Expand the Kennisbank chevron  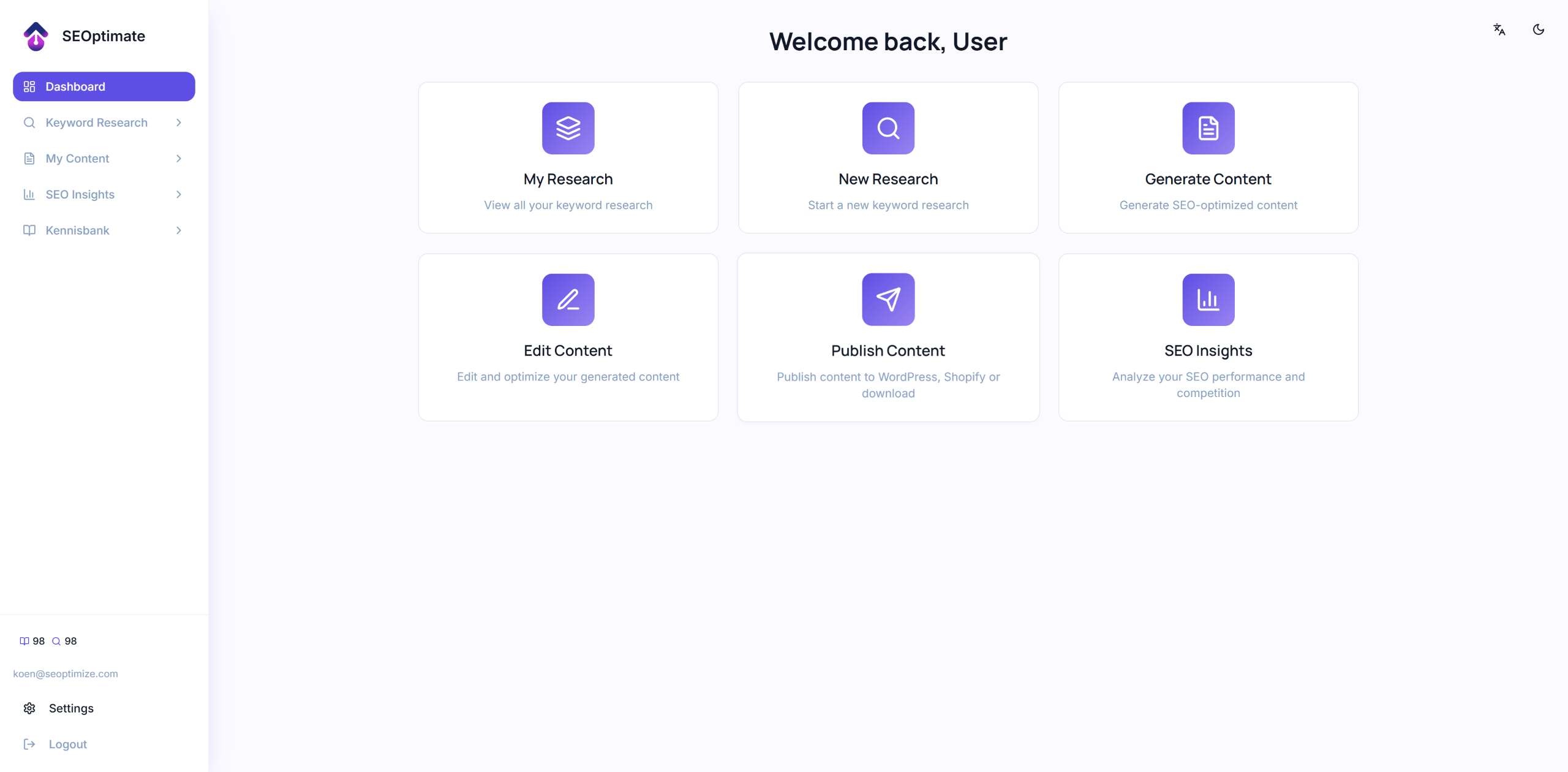coord(179,230)
